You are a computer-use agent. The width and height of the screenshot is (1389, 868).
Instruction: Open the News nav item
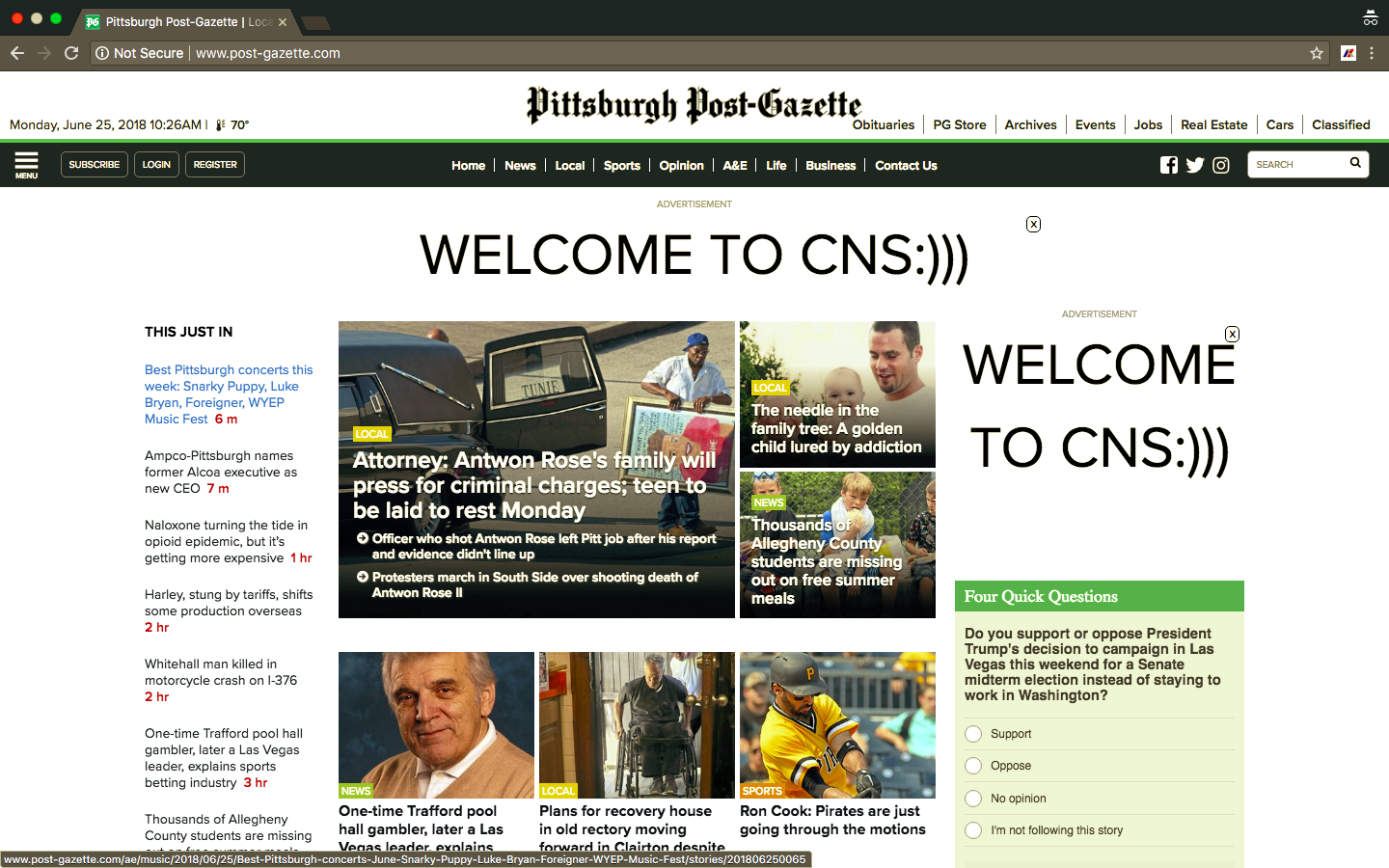pyautogui.click(x=520, y=165)
